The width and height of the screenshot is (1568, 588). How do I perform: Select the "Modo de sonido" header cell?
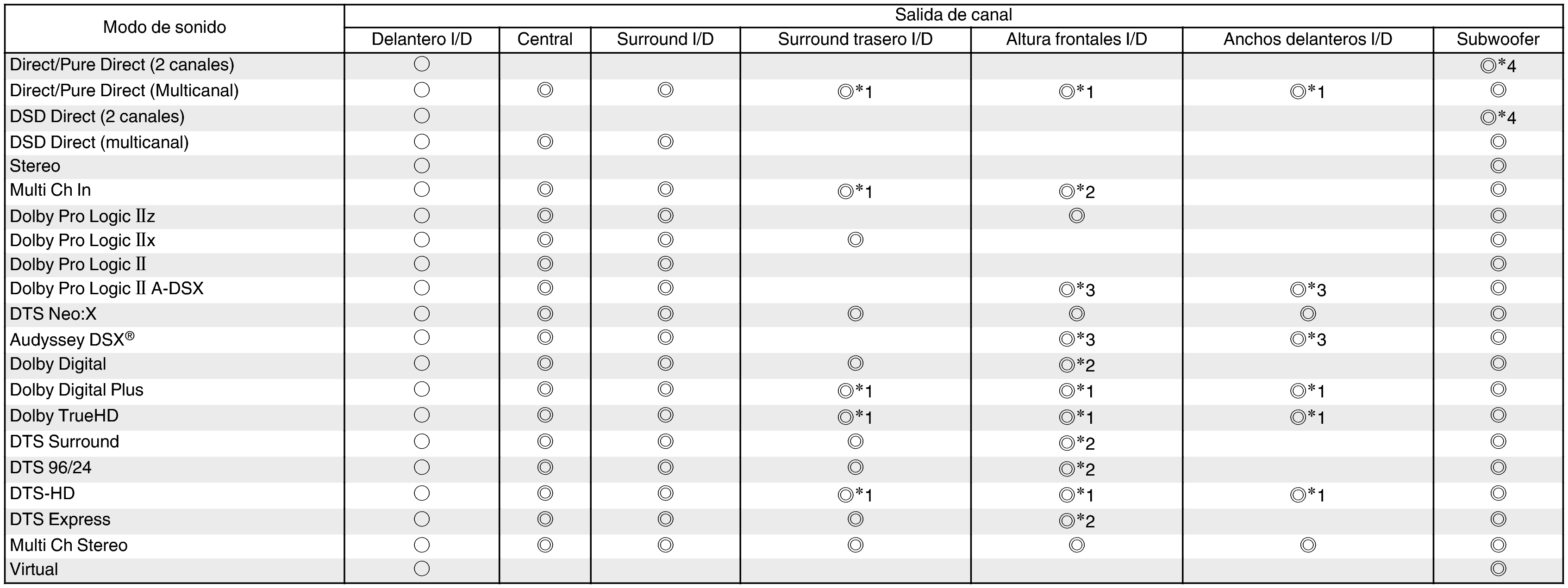[x=164, y=27]
